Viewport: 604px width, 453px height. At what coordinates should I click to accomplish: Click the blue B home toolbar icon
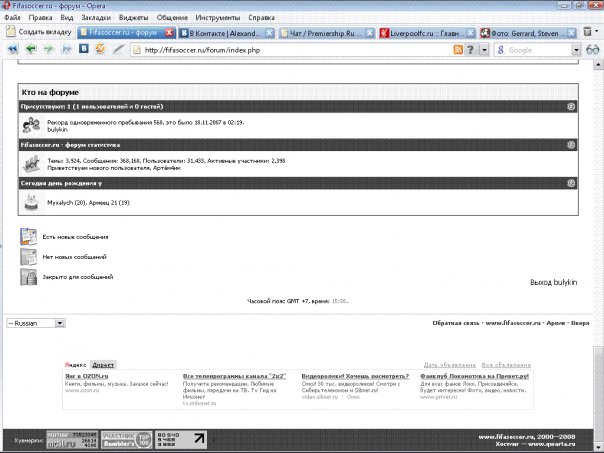pos(84,49)
